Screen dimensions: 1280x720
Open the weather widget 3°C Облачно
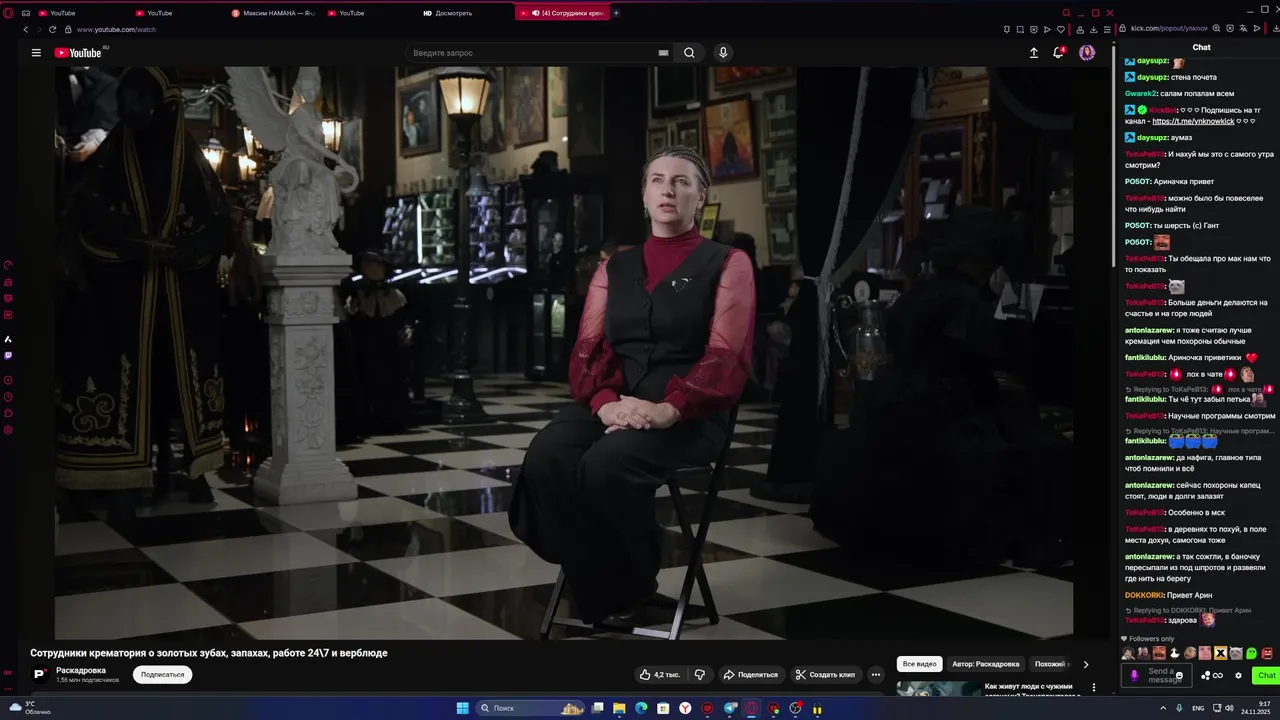pyautogui.click(x=30, y=708)
